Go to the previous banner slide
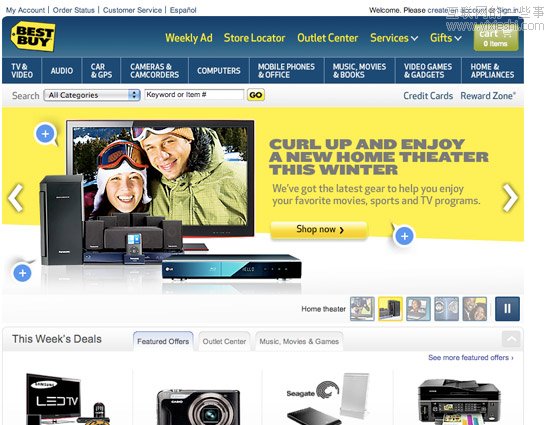This screenshot has height=425, width=550. [16, 198]
